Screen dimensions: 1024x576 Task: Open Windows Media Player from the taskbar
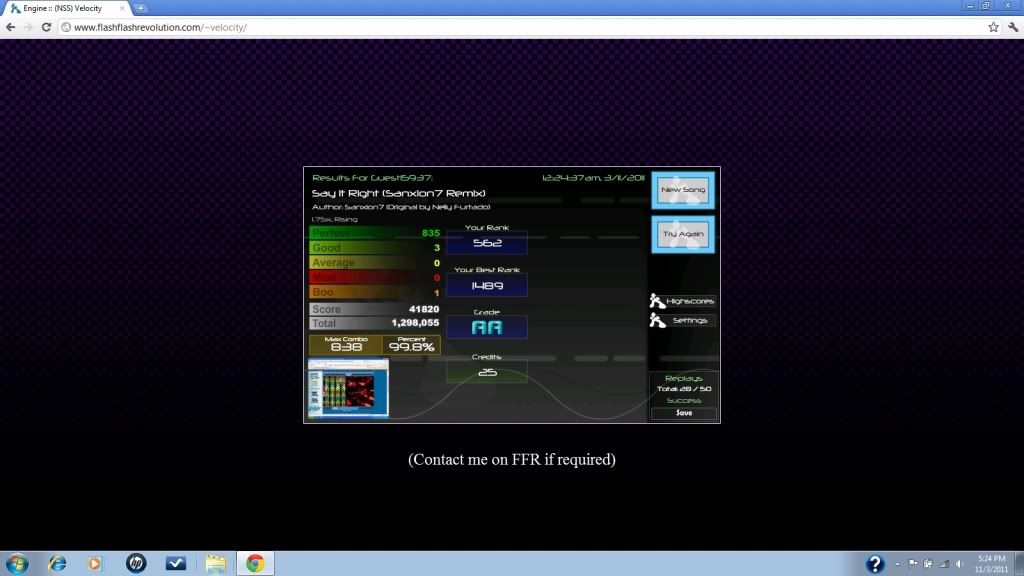pos(95,563)
